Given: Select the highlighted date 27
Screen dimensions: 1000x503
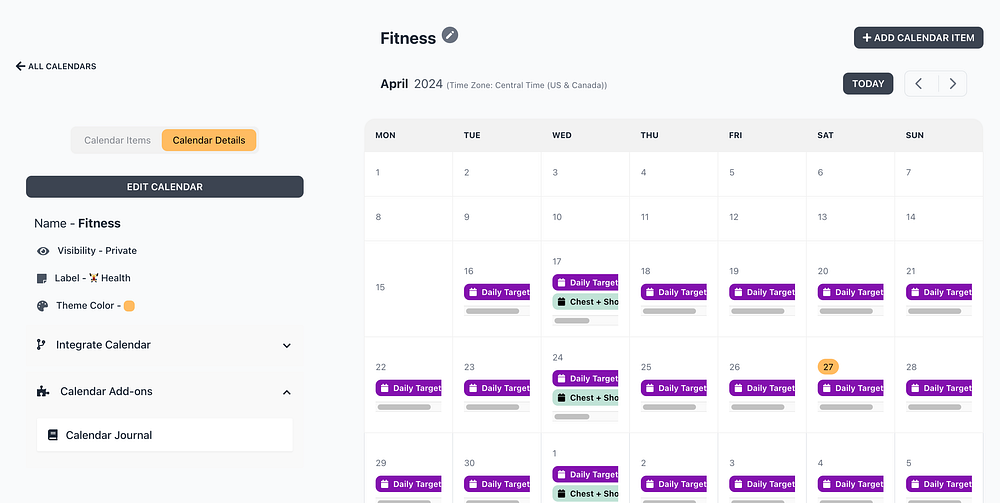Looking at the screenshot, I should [x=828, y=367].
